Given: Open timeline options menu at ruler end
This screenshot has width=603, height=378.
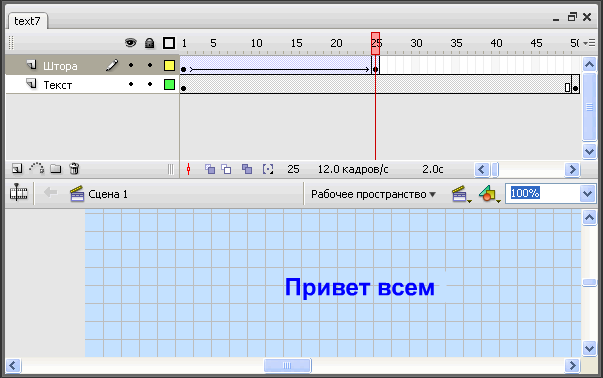Looking at the screenshot, I should click(x=589, y=43).
